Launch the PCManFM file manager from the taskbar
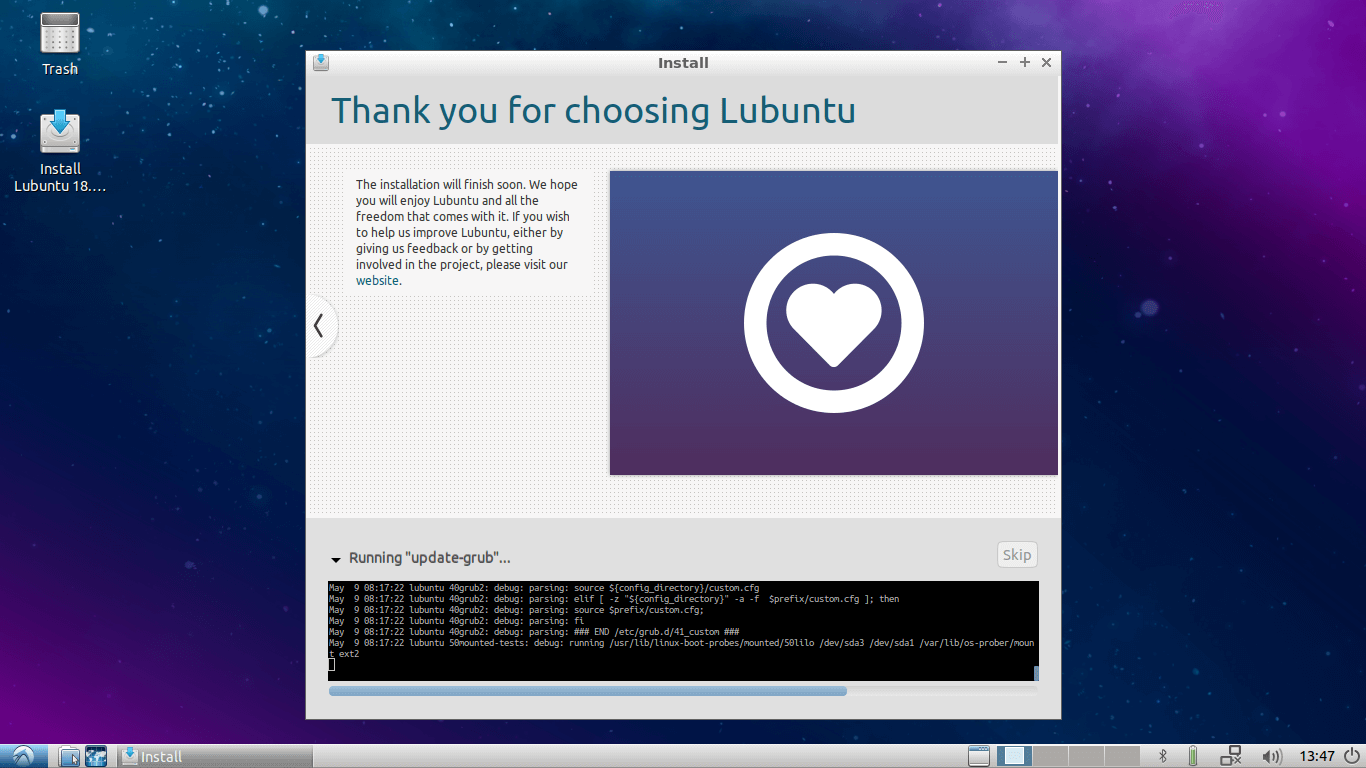The width and height of the screenshot is (1366, 768). tap(68, 756)
